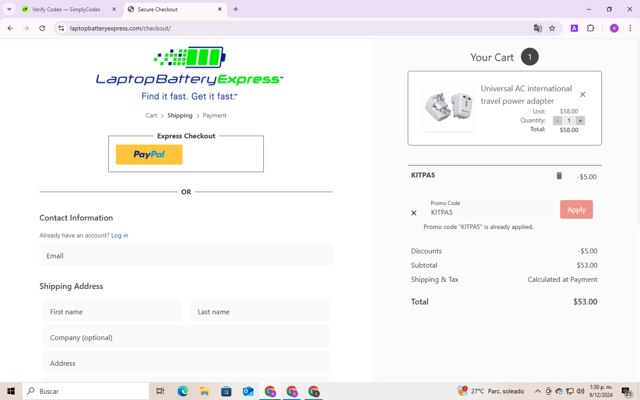
Task: Open the tab search dropdown arrow
Action: (9, 9)
